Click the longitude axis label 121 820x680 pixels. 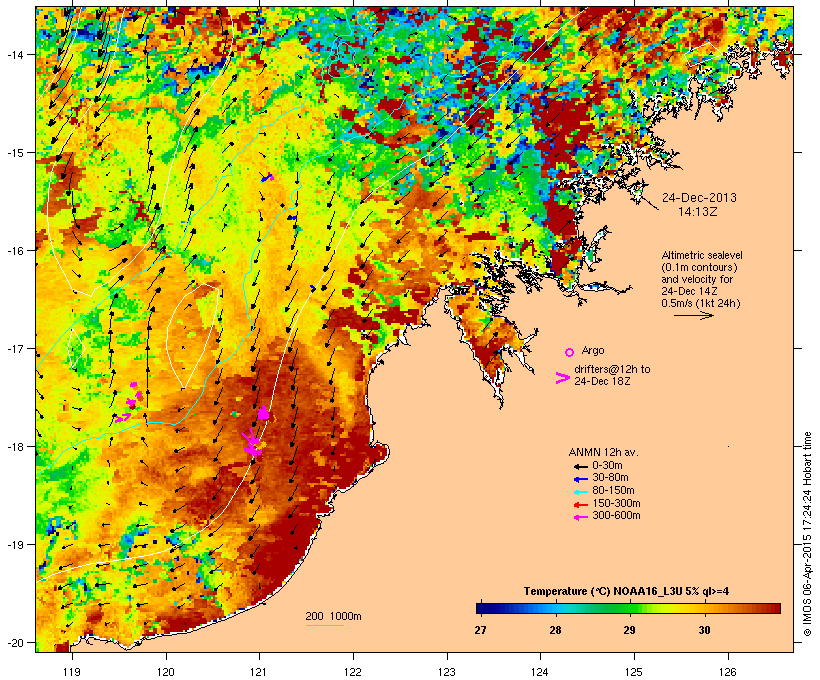[259, 672]
